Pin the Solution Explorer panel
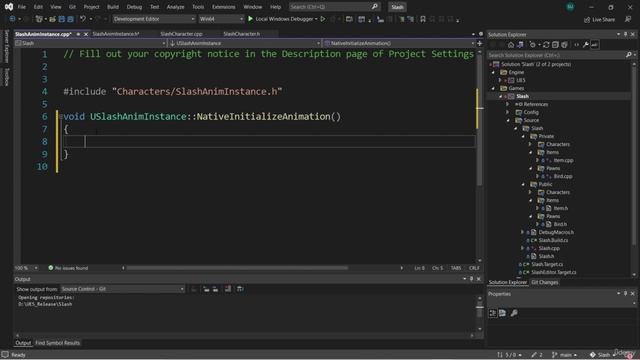The width and height of the screenshot is (640, 360). 625,34
